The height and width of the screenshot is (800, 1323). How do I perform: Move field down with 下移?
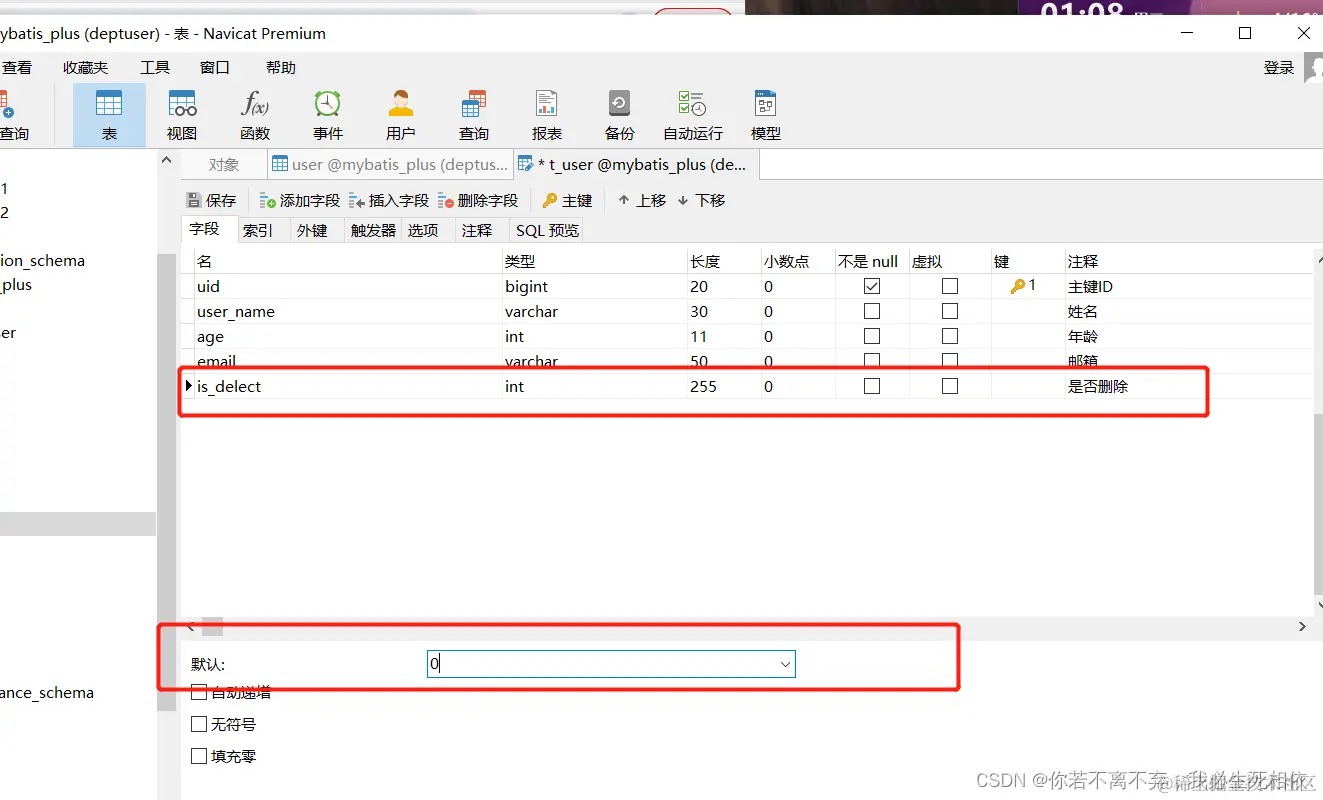(x=701, y=200)
